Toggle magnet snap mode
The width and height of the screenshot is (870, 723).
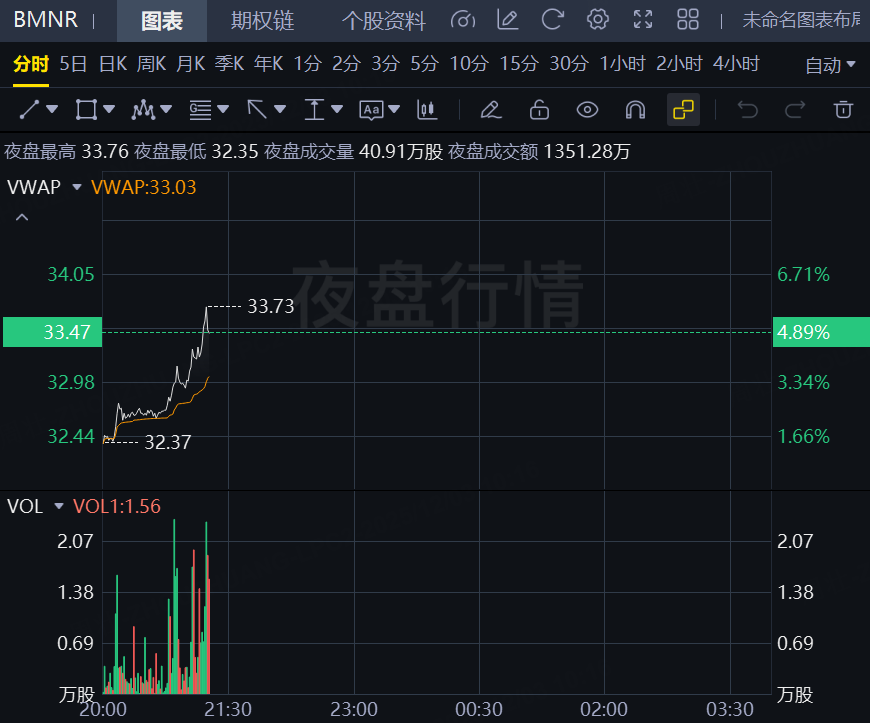(635, 109)
